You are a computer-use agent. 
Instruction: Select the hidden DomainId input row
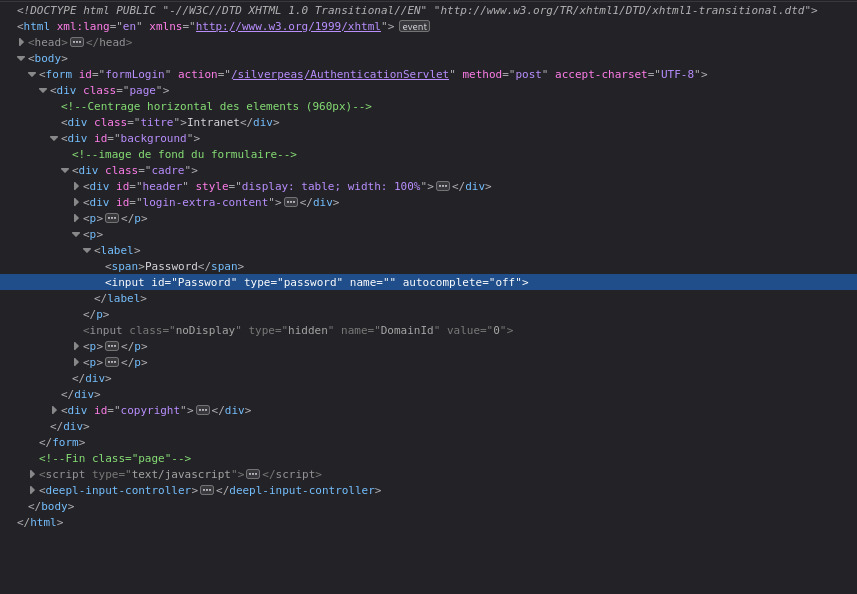coord(298,330)
